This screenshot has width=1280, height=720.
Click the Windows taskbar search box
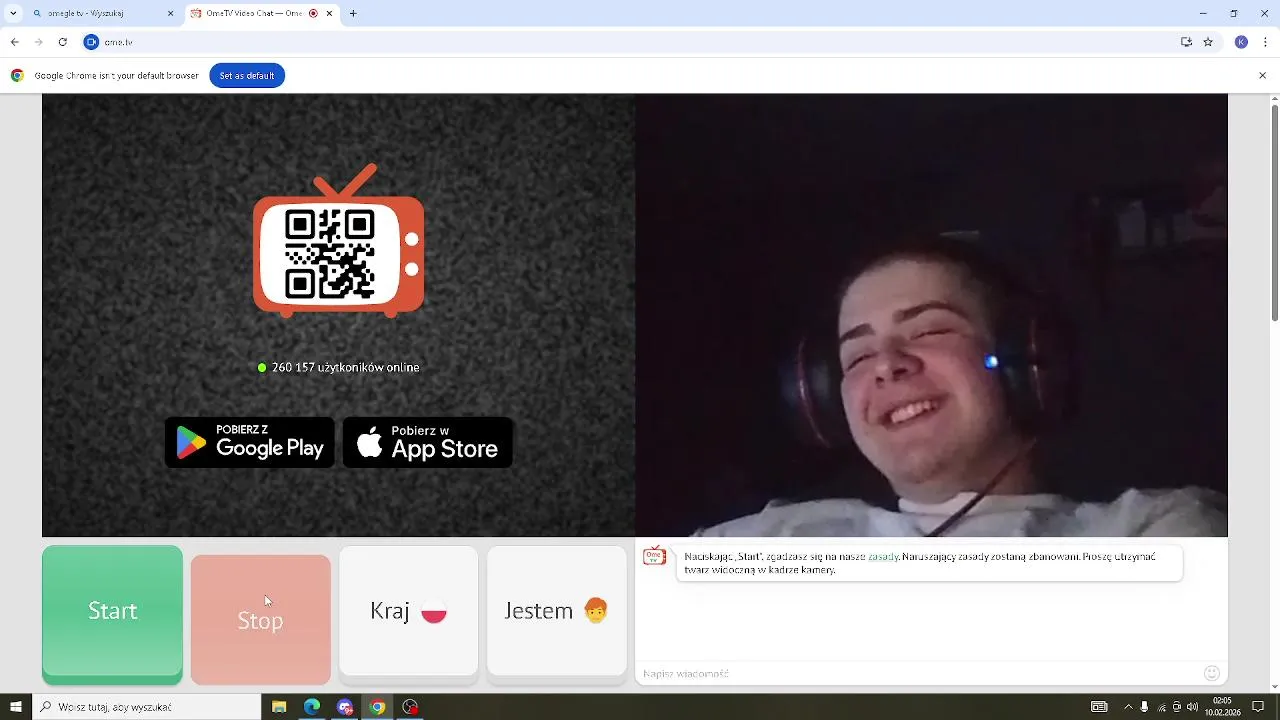(x=146, y=707)
